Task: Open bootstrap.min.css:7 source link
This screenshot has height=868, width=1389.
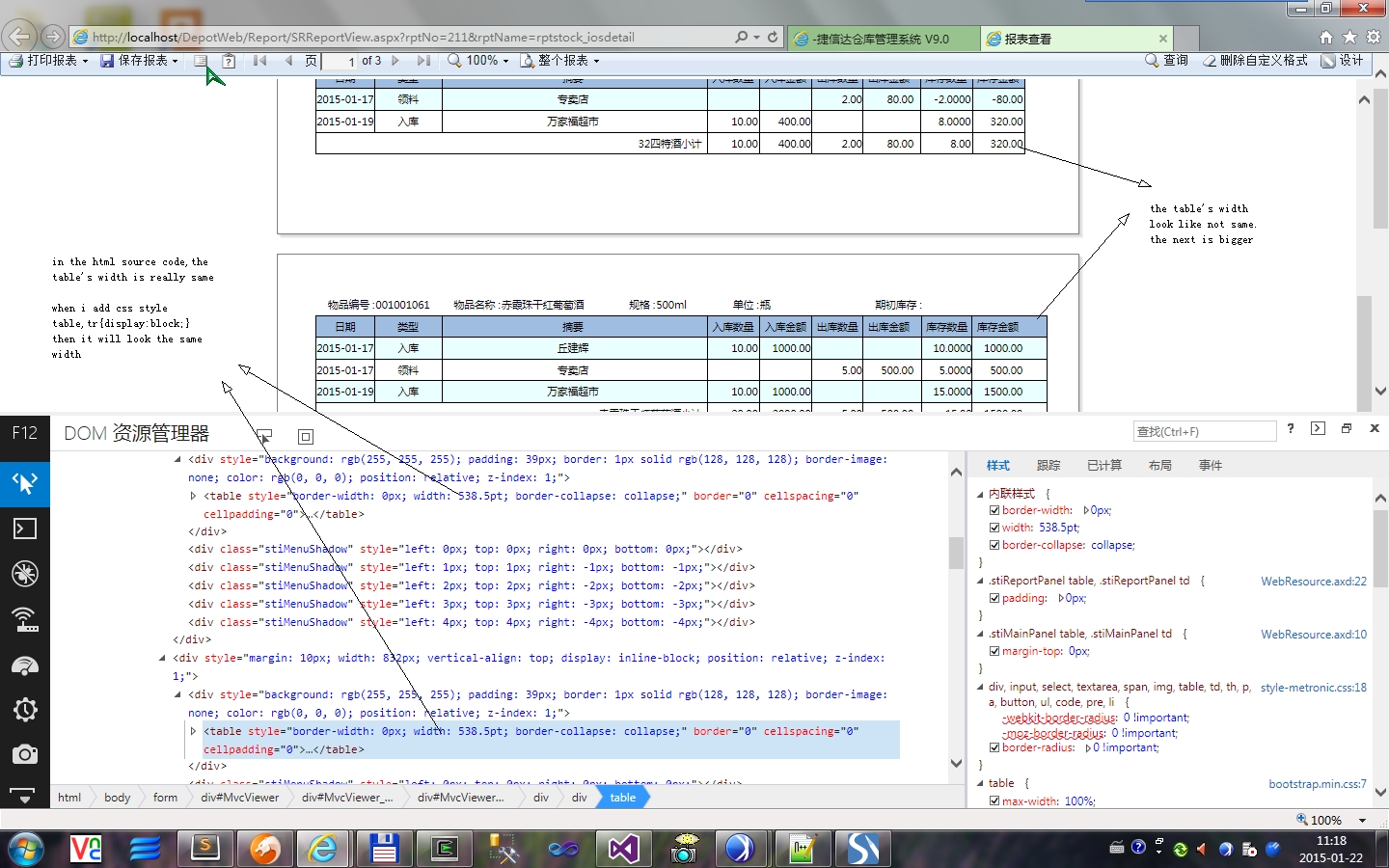Action: (x=1317, y=784)
